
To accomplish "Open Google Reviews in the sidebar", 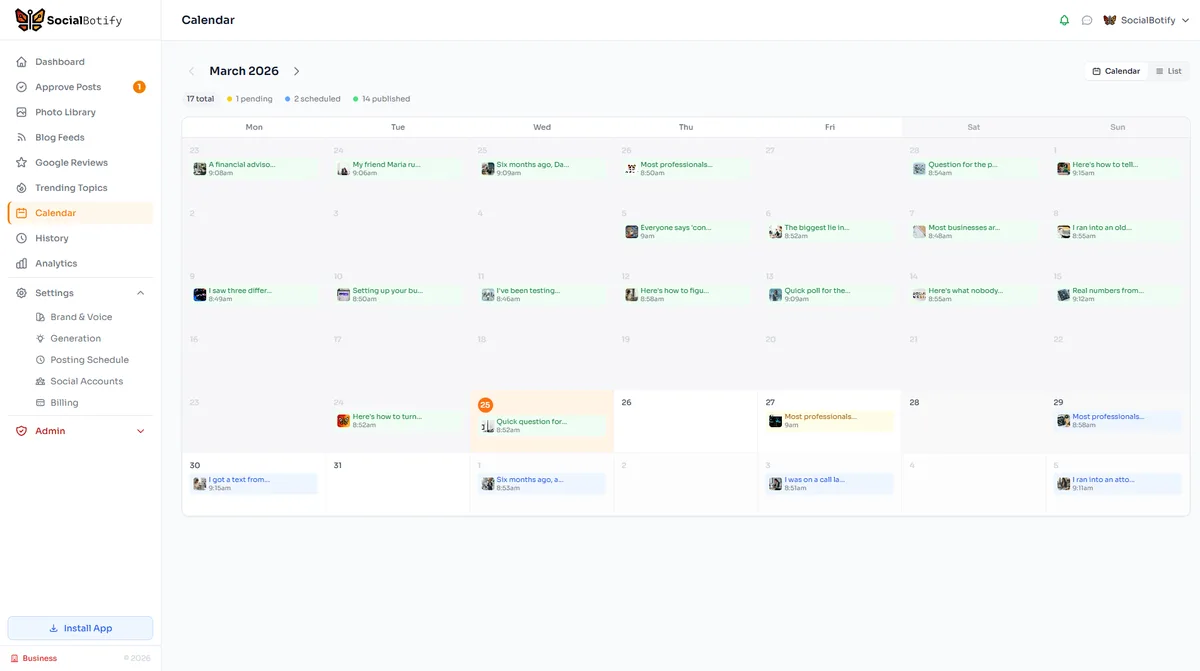I will point(70,162).
